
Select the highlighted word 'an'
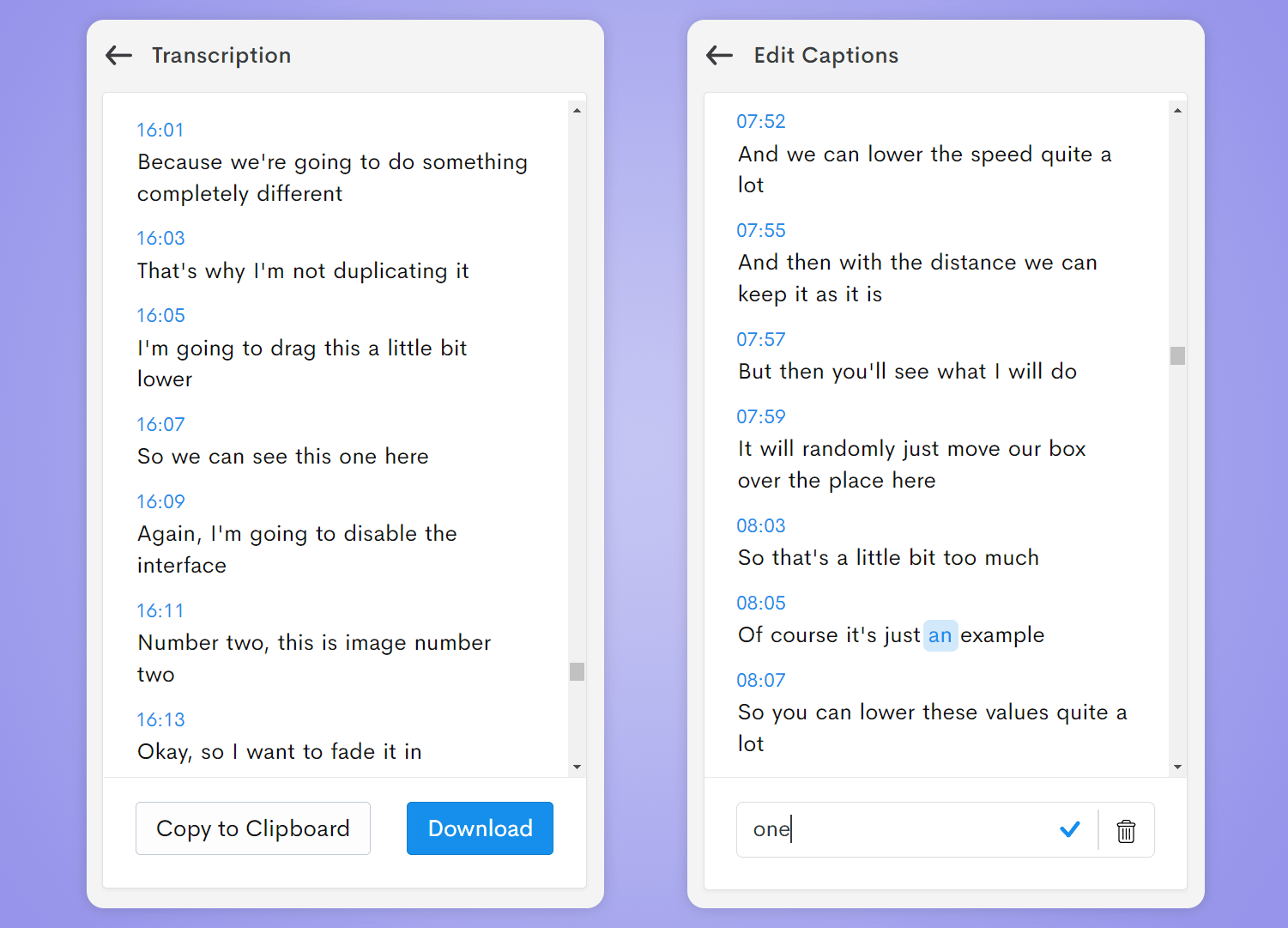940,635
